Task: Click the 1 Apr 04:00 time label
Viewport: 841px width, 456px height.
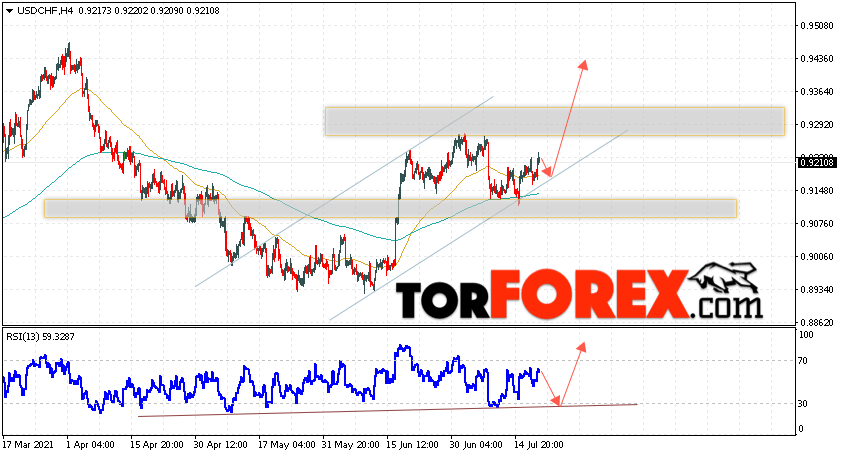Action: pyautogui.click(x=90, y=445)
